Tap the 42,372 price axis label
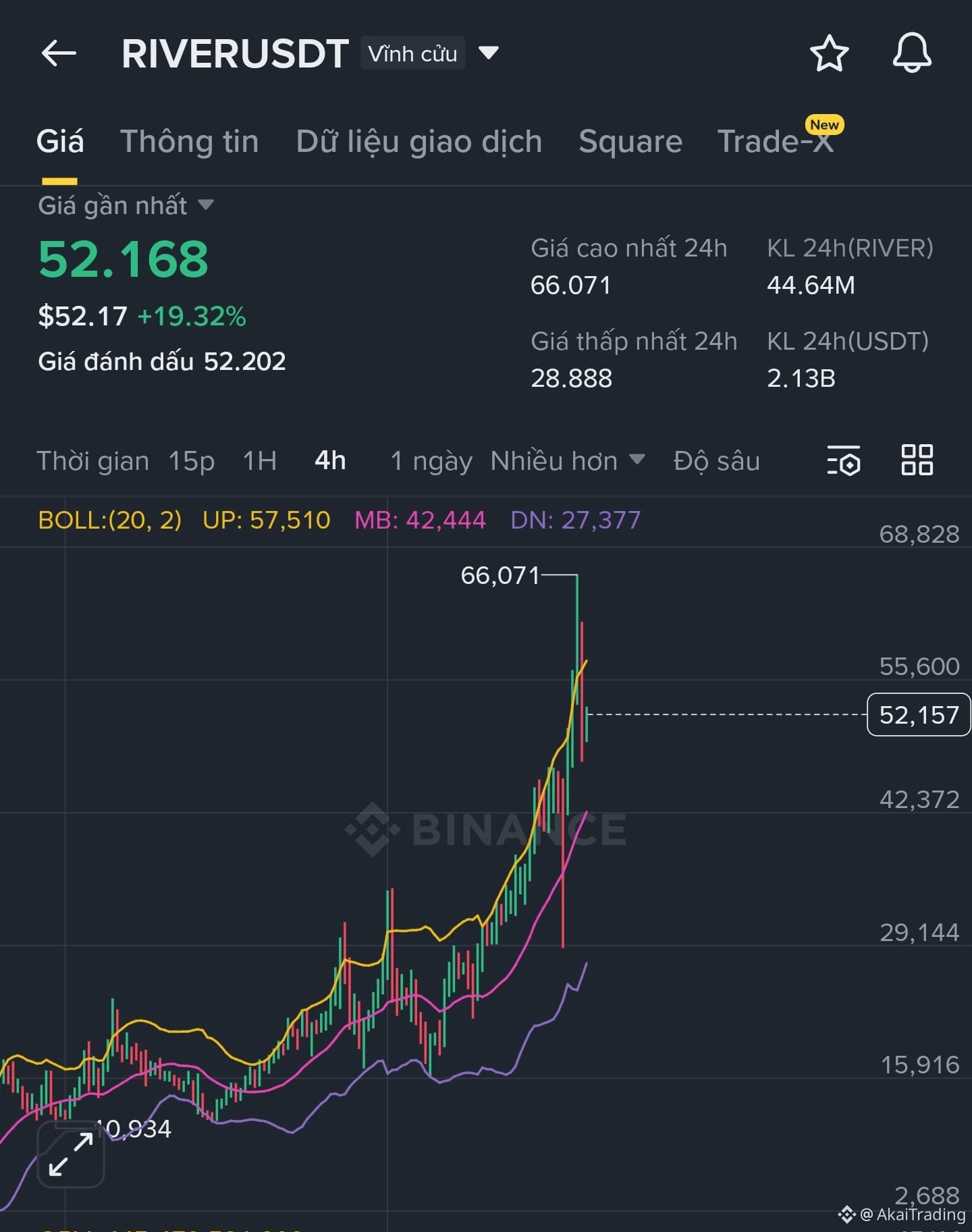The image size is (972, 1232). click(x=919, y=799)
